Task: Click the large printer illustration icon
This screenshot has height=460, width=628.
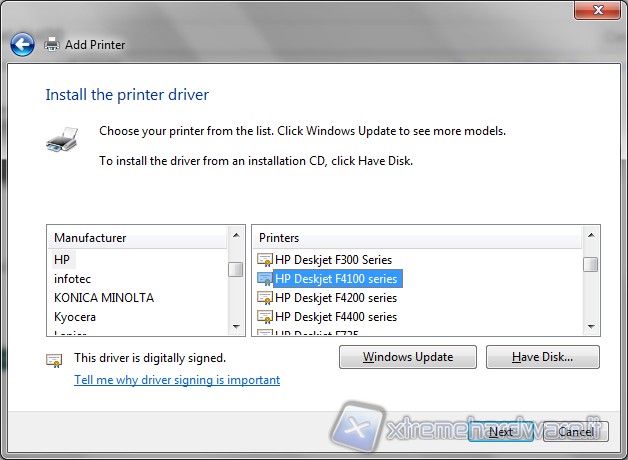Action: (x=62, y=139)
